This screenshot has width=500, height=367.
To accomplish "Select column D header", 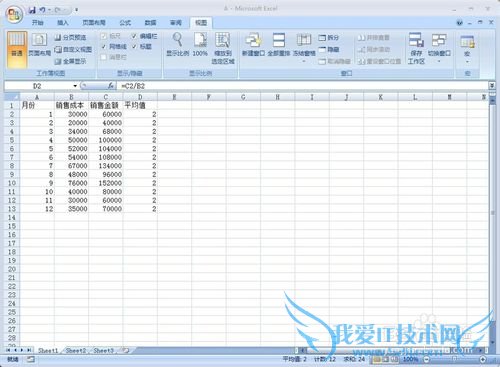I will pos(140,97).
